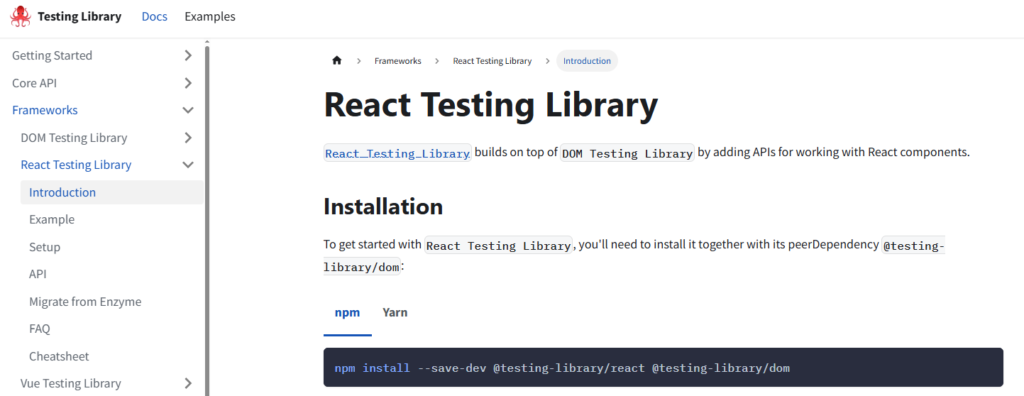Switch to the npm tab
The height and width of the screenshot is (396, 1024).
click(347, 312)
